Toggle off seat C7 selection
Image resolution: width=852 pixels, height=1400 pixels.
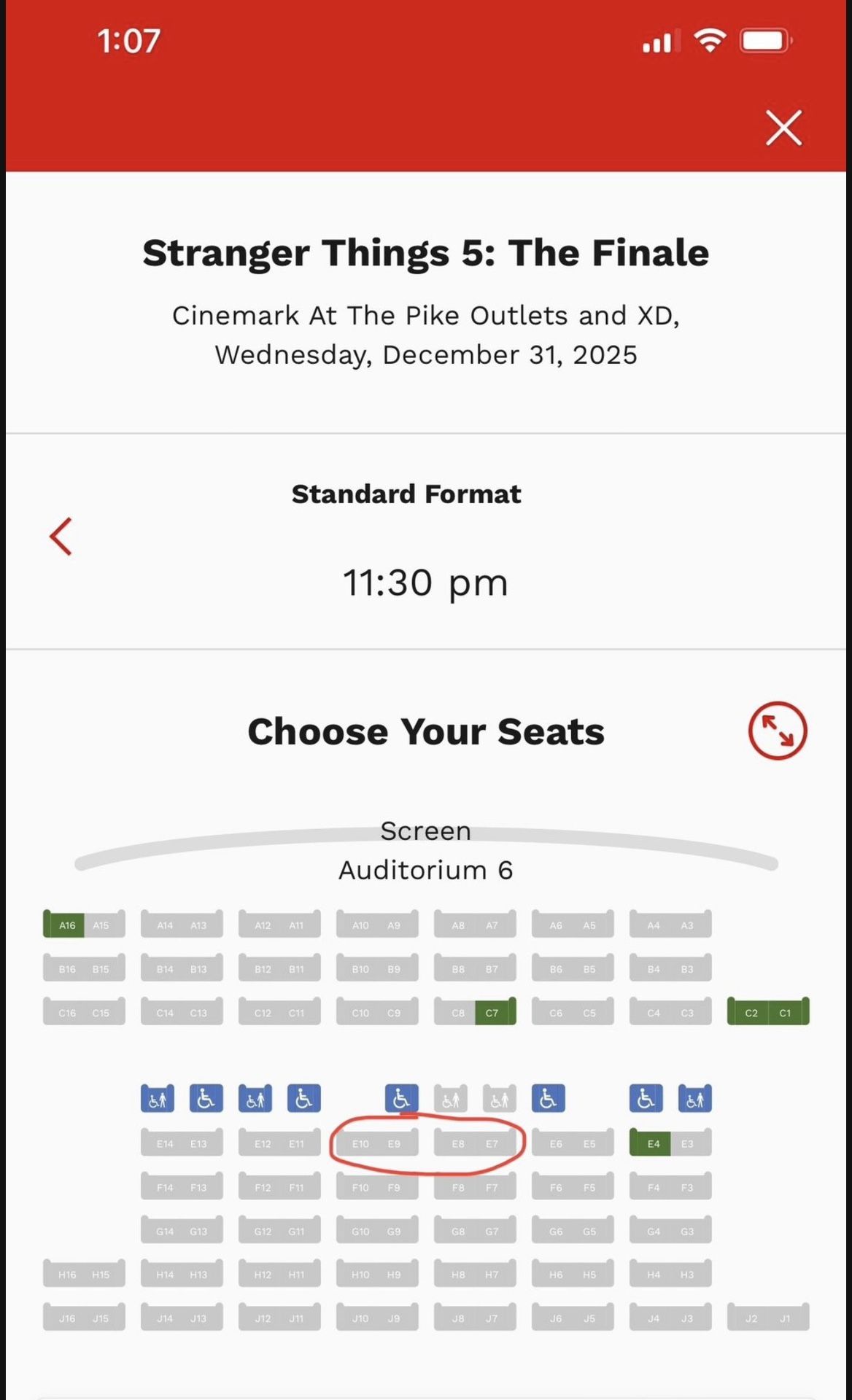pos(492,1013)
